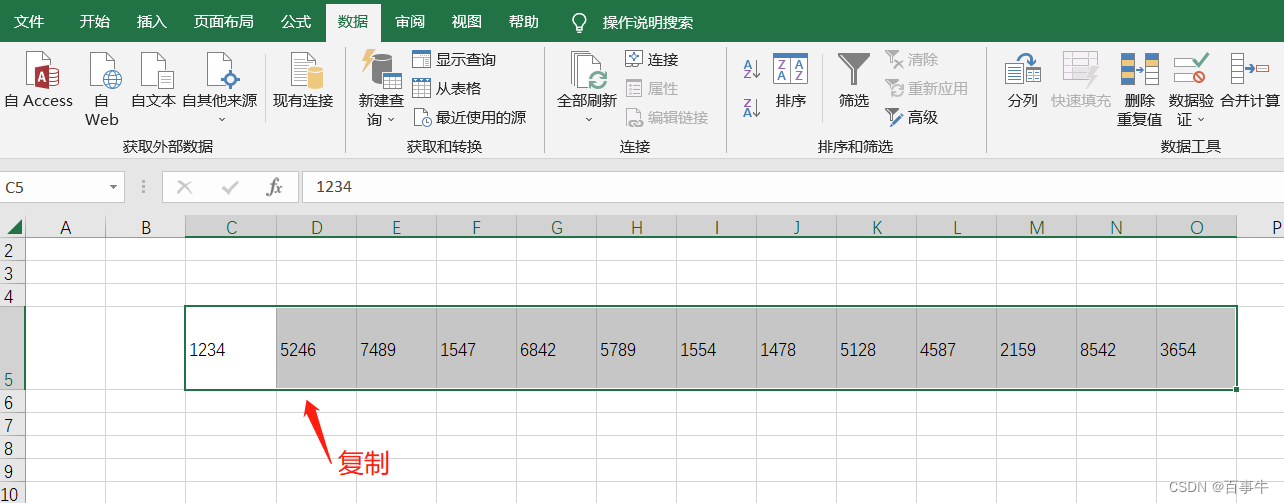Click the greyed Properties (属性) button
Screen dimensions: 1284x503
(652, 88)
